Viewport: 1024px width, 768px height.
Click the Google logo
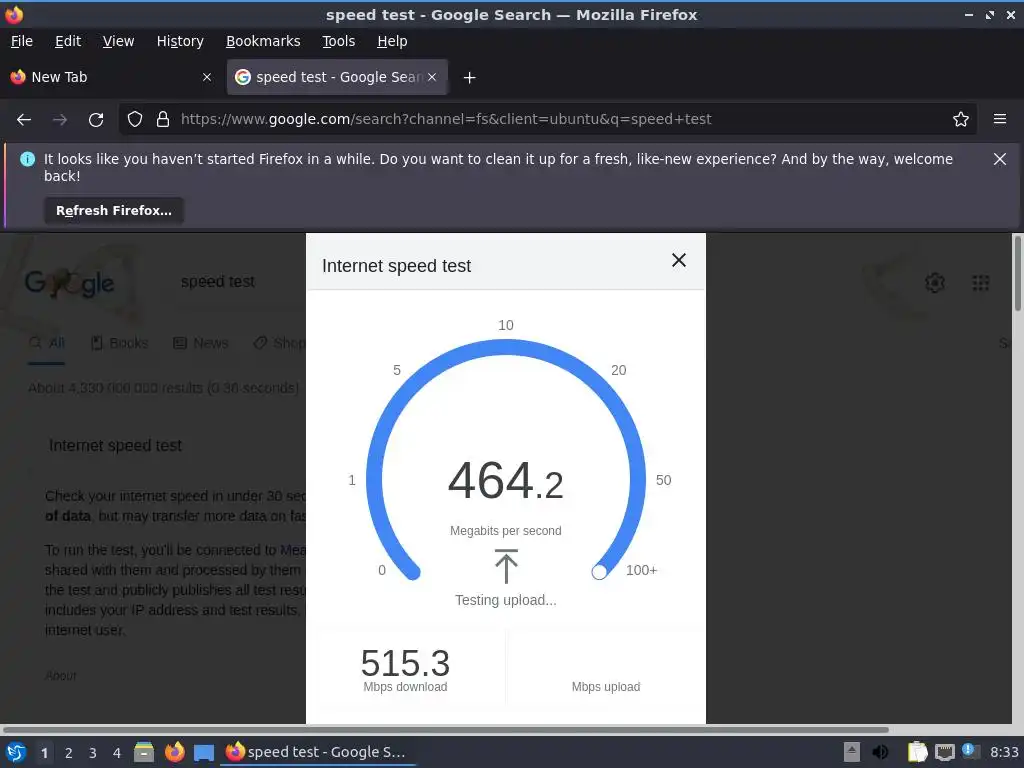(69, 283)
